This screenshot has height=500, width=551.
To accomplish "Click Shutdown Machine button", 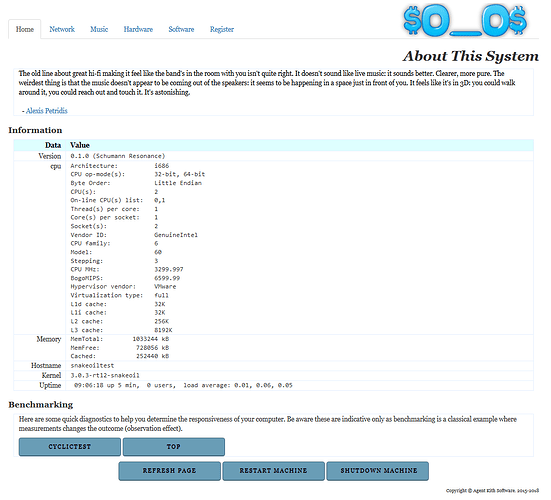I will point(377,471).
